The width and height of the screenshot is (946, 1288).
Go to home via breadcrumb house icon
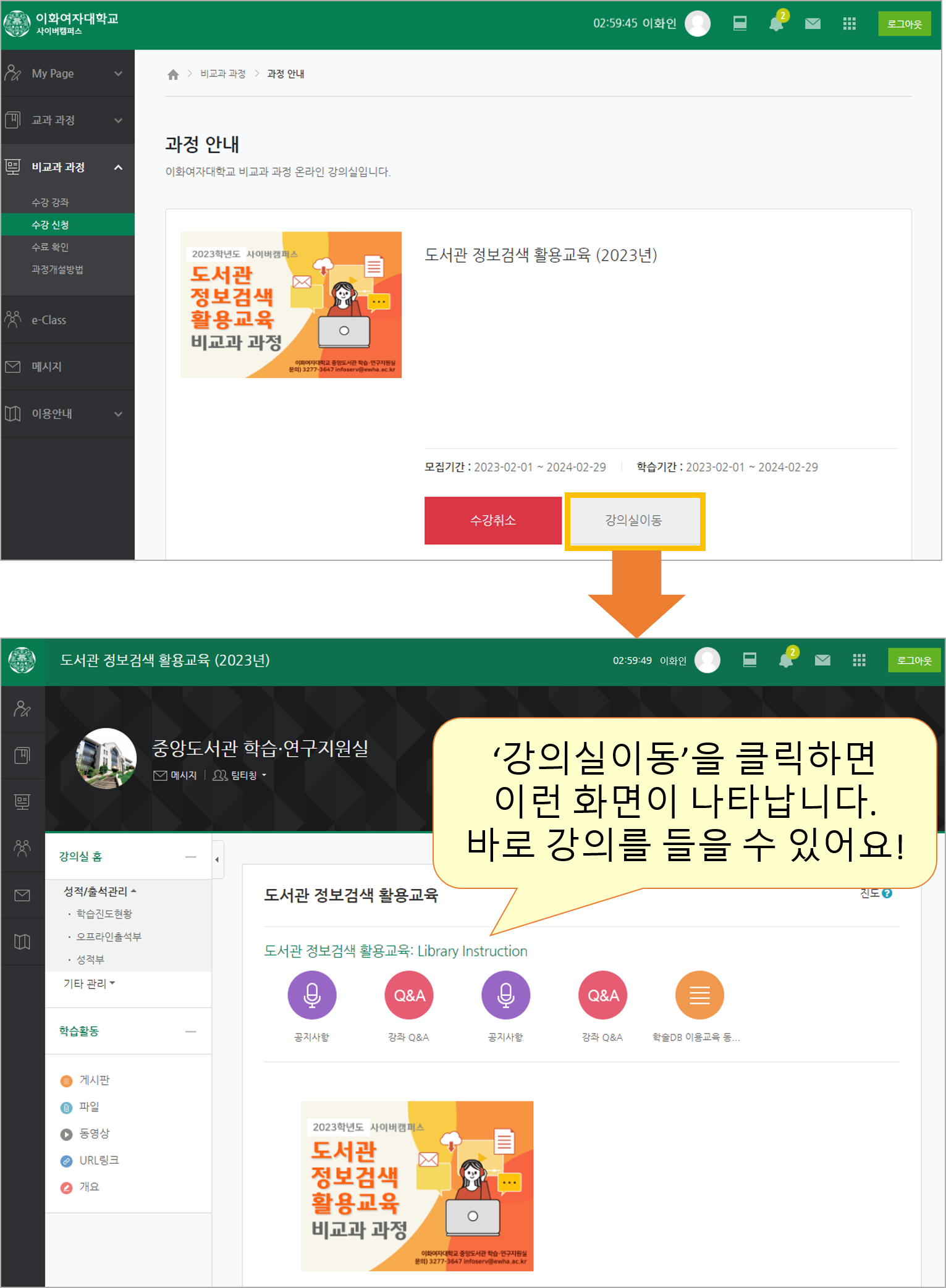click(173, 74)
